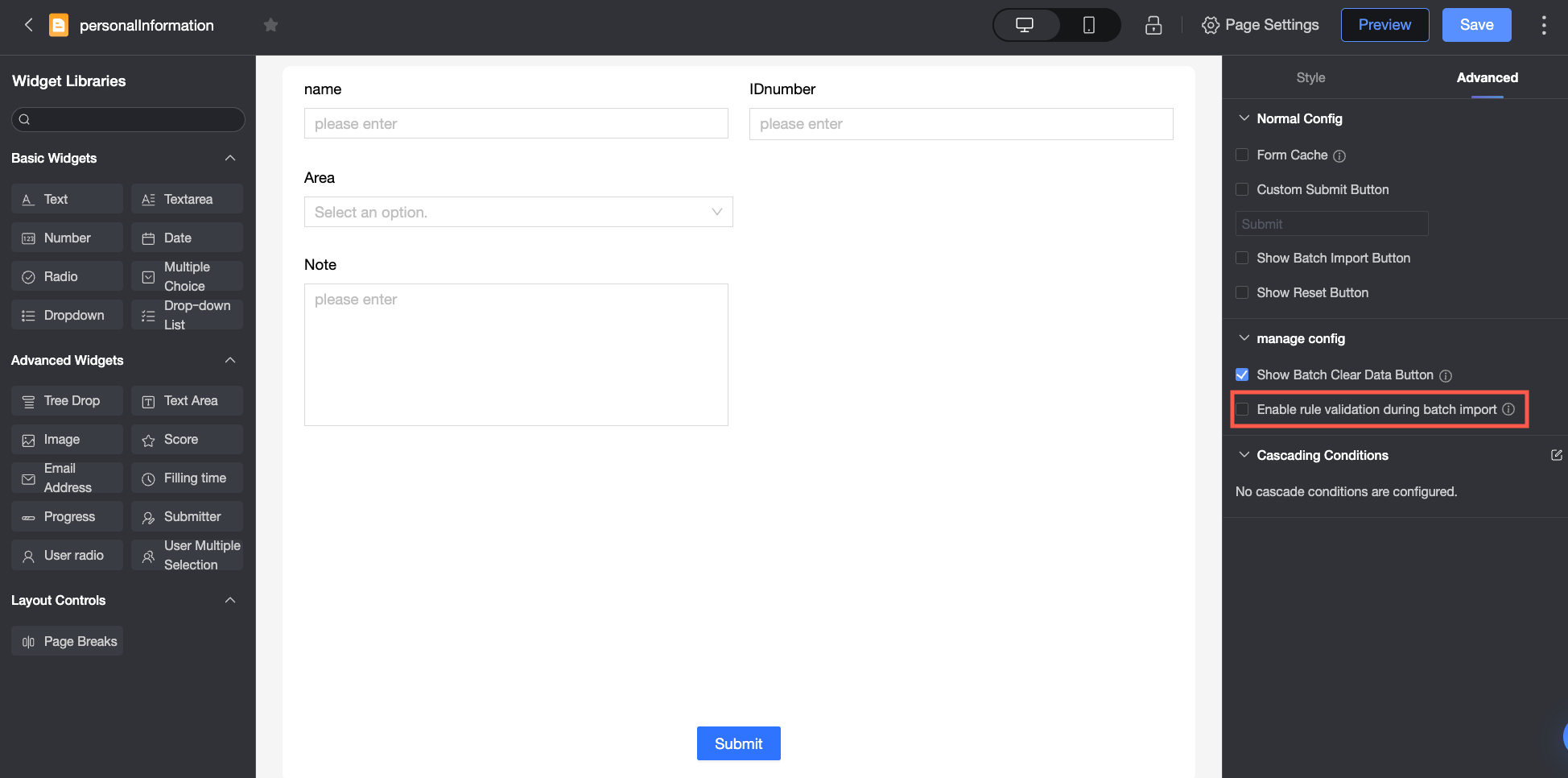Add a Score widget
The image size is (1568, 778).
coord(187,439)
